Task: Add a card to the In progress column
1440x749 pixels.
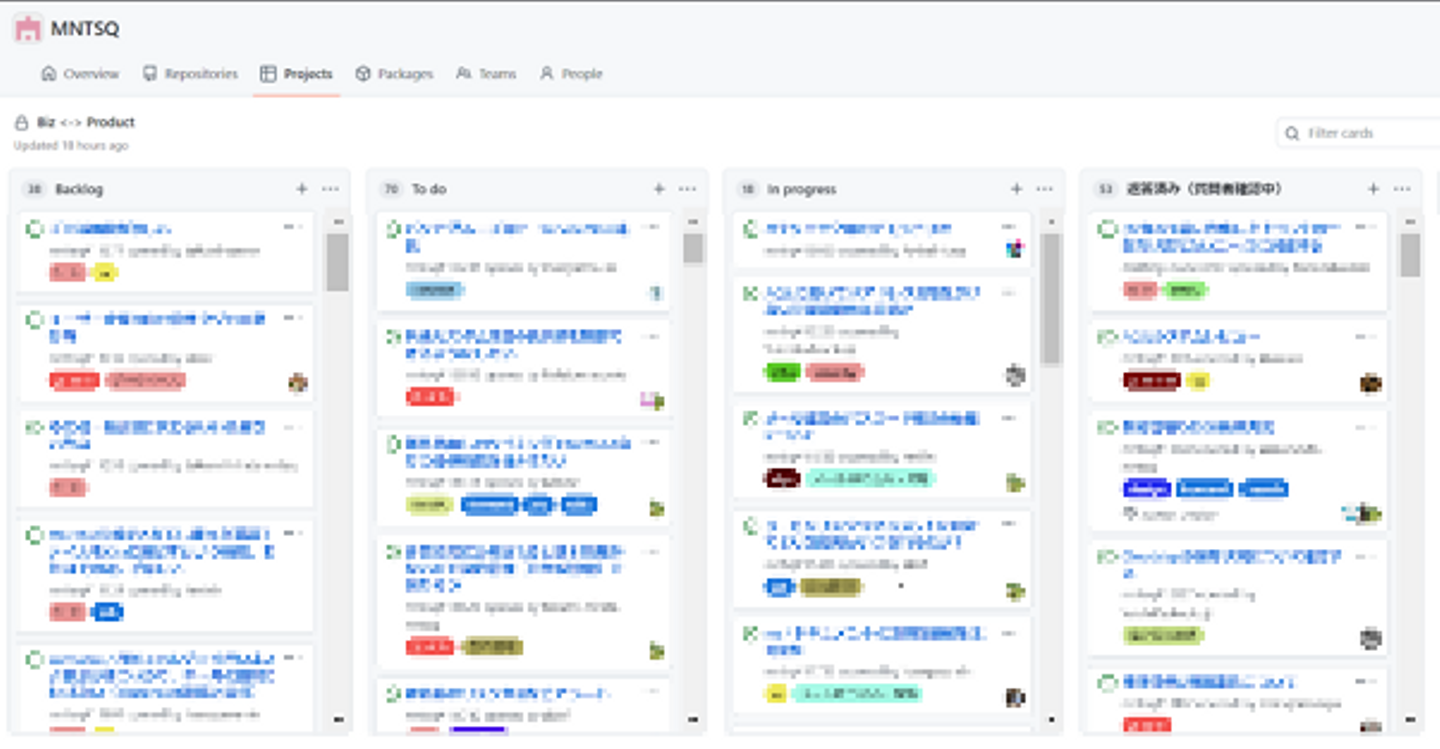Action: (x=1016, y=189)
